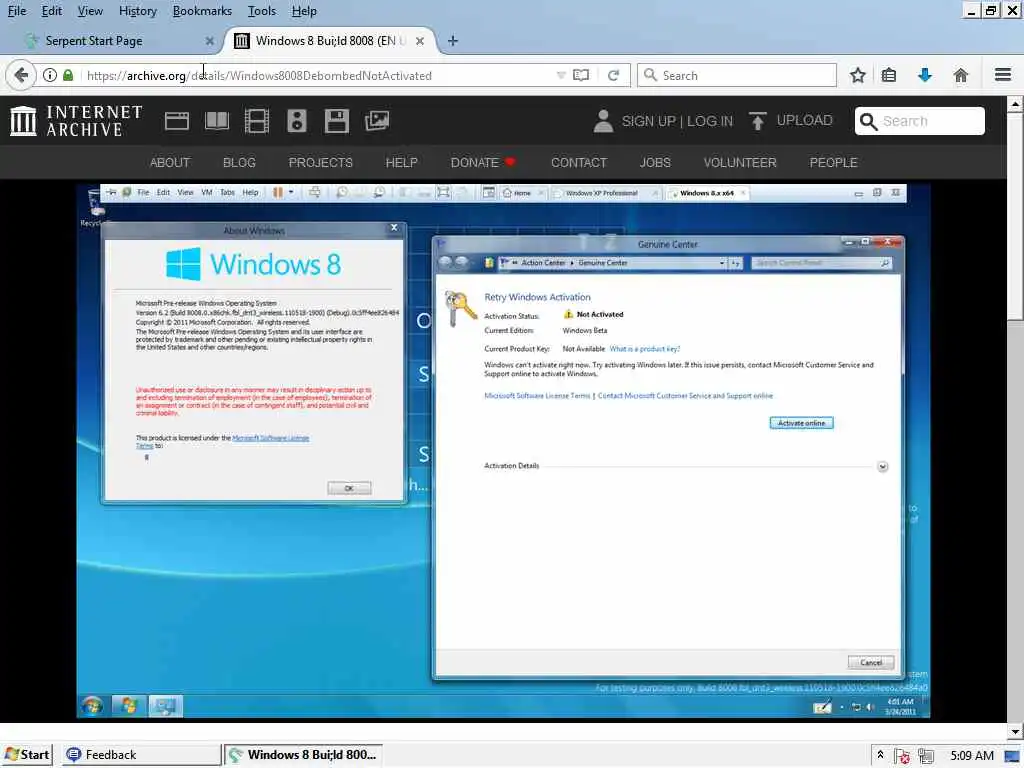Open the Texts book icon
Image resolution: width=1024 pixels, height=768 pixels.
click(217, 121)
